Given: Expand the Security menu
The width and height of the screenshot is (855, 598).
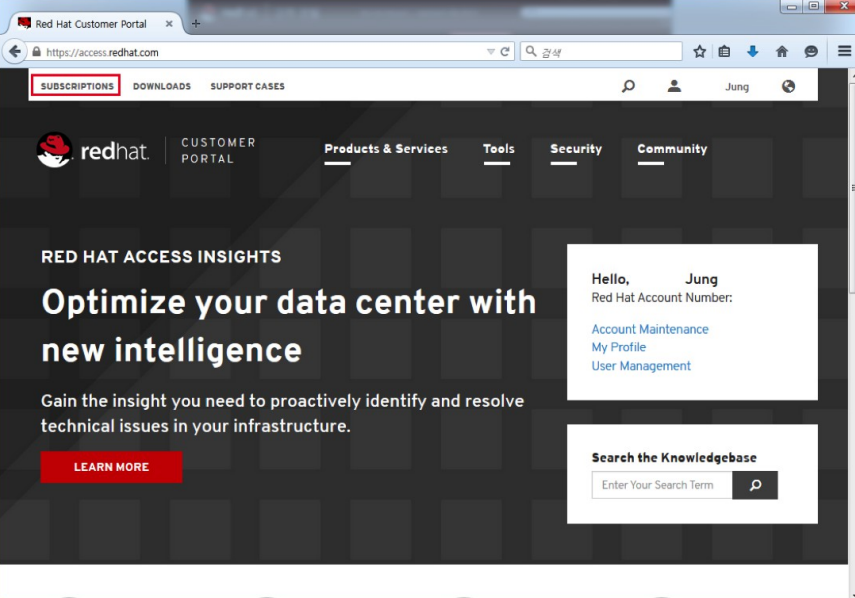Looking at the screenshot, I should (x=576, y=149).
